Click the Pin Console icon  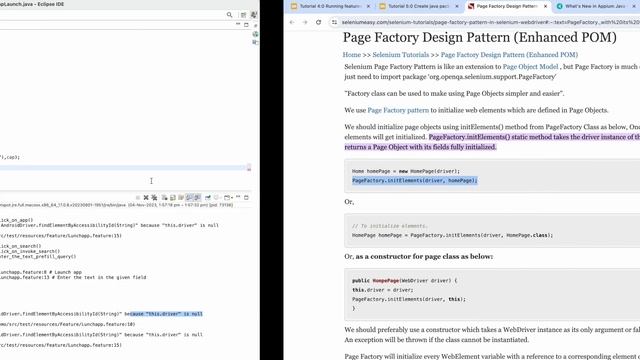coord(208,198)
